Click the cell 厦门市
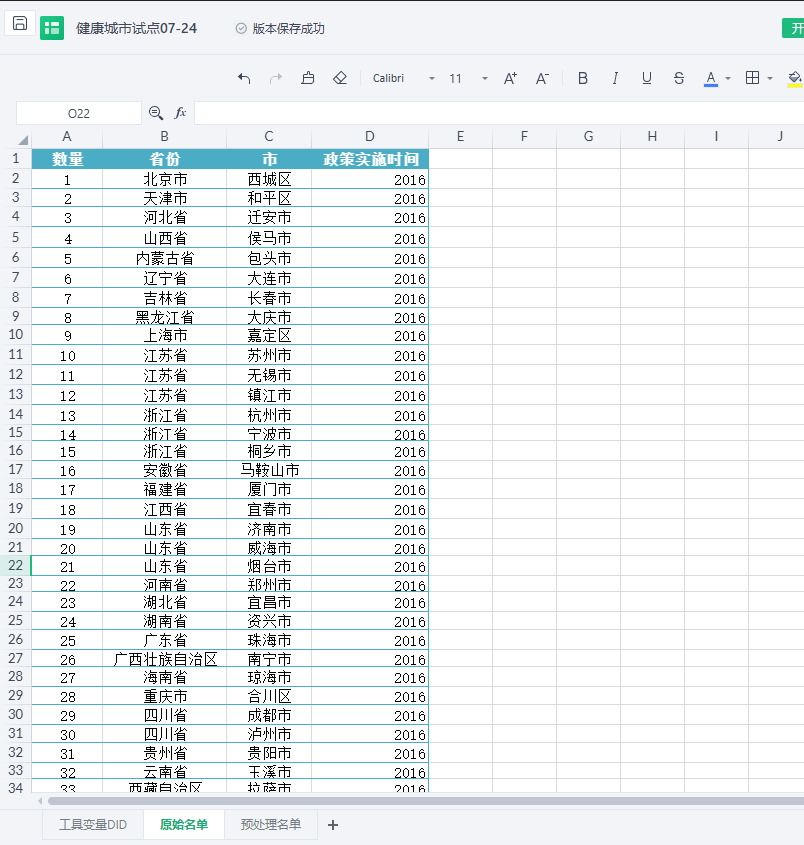 (269, 489)
